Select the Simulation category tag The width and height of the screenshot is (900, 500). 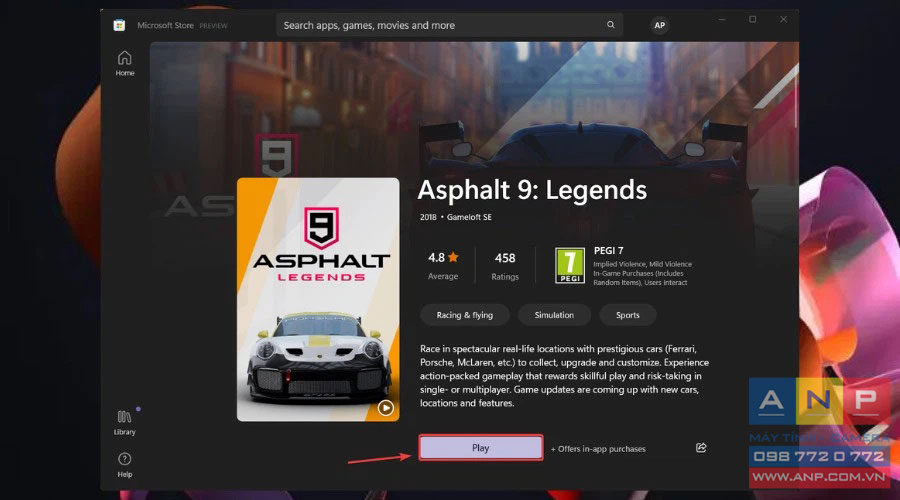(554, 315)
